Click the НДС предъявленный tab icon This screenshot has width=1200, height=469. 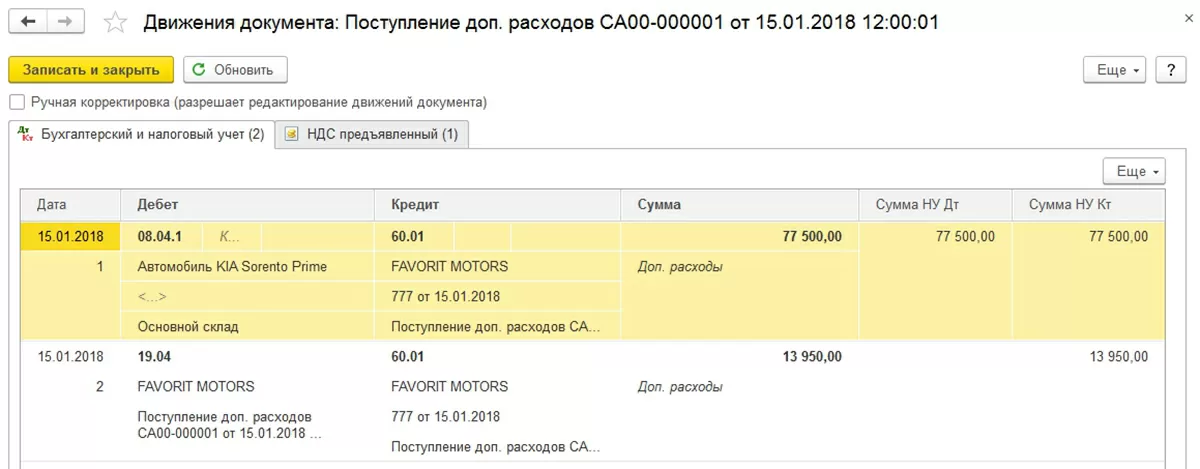coord(292,135)
